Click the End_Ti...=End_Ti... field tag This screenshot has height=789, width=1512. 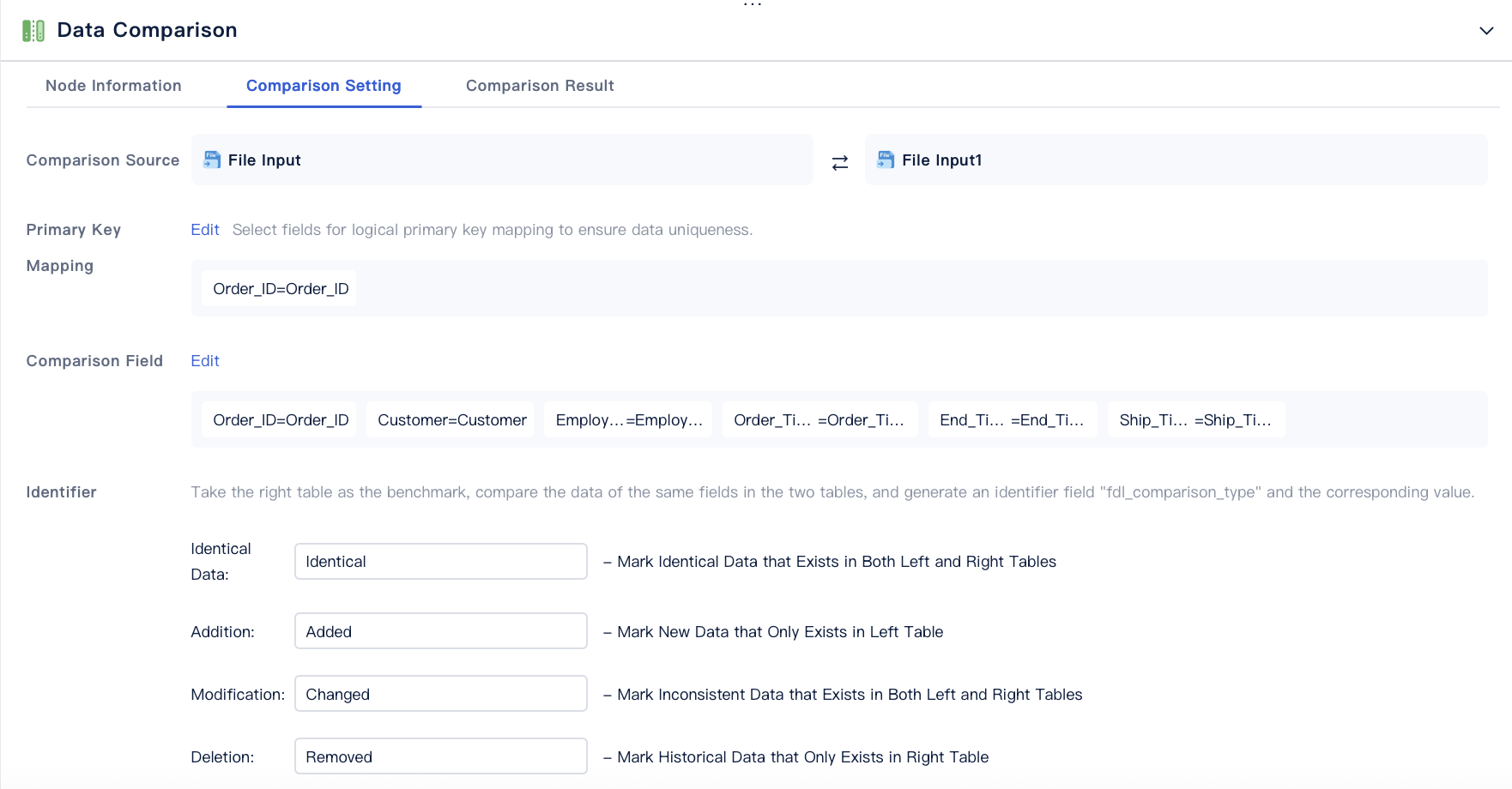point(1013,419)
